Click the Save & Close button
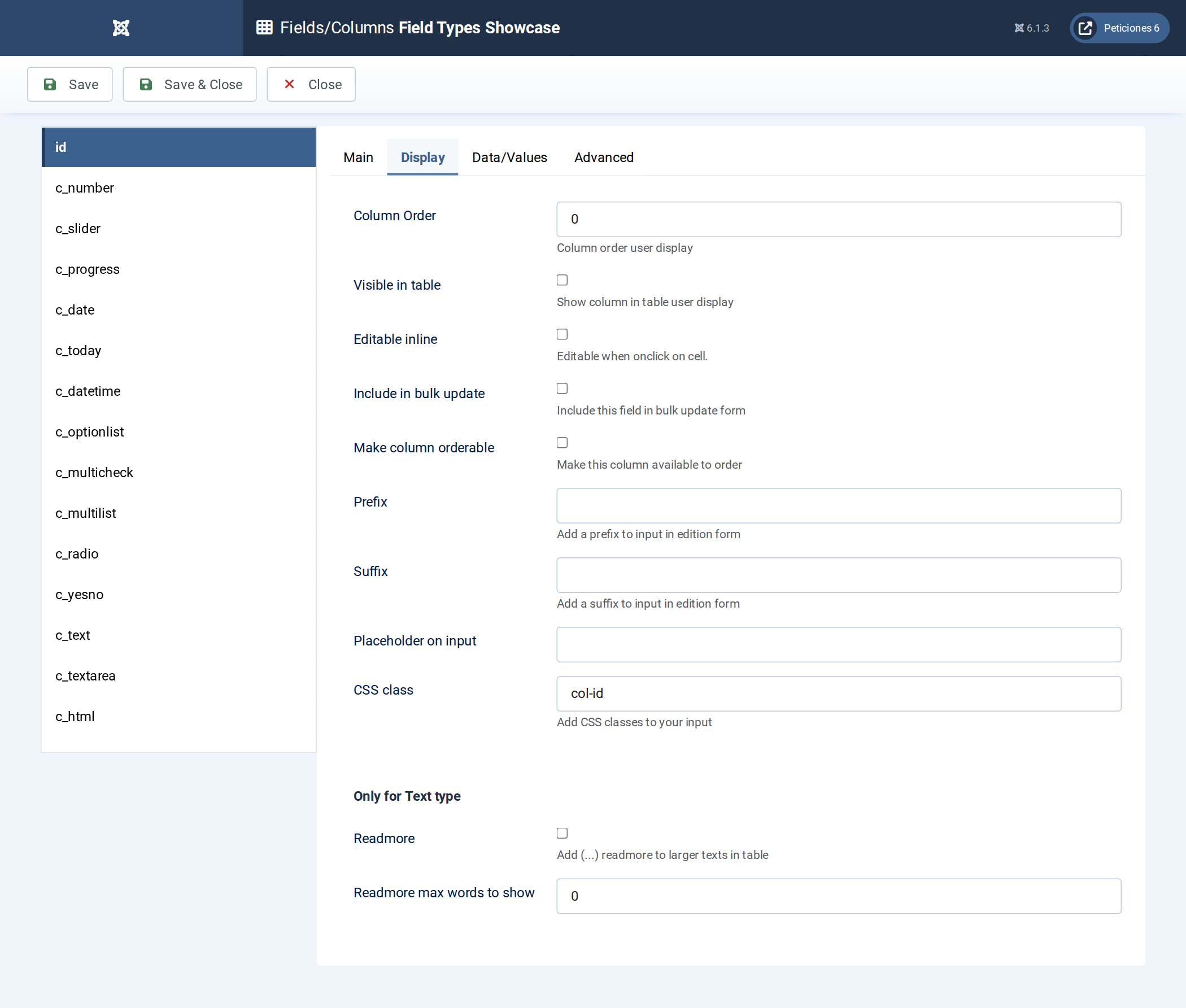 (x=190, y=85)
